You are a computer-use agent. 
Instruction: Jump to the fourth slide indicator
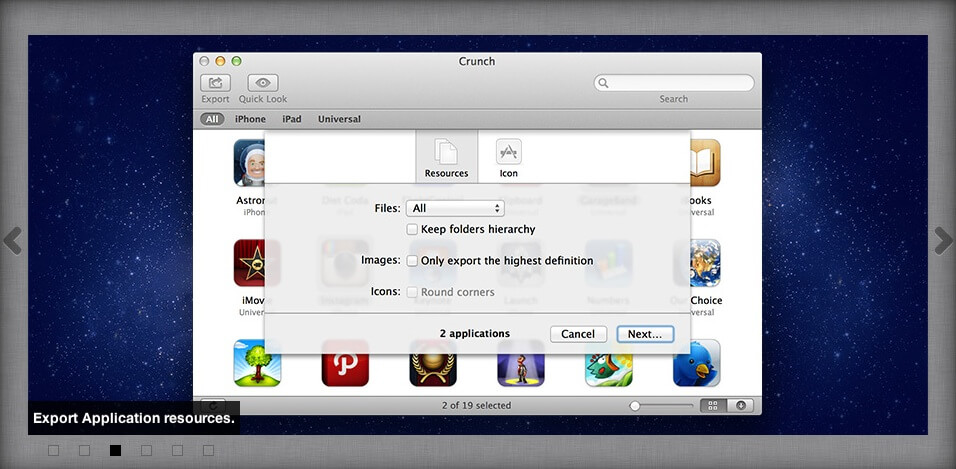point(146,451)
